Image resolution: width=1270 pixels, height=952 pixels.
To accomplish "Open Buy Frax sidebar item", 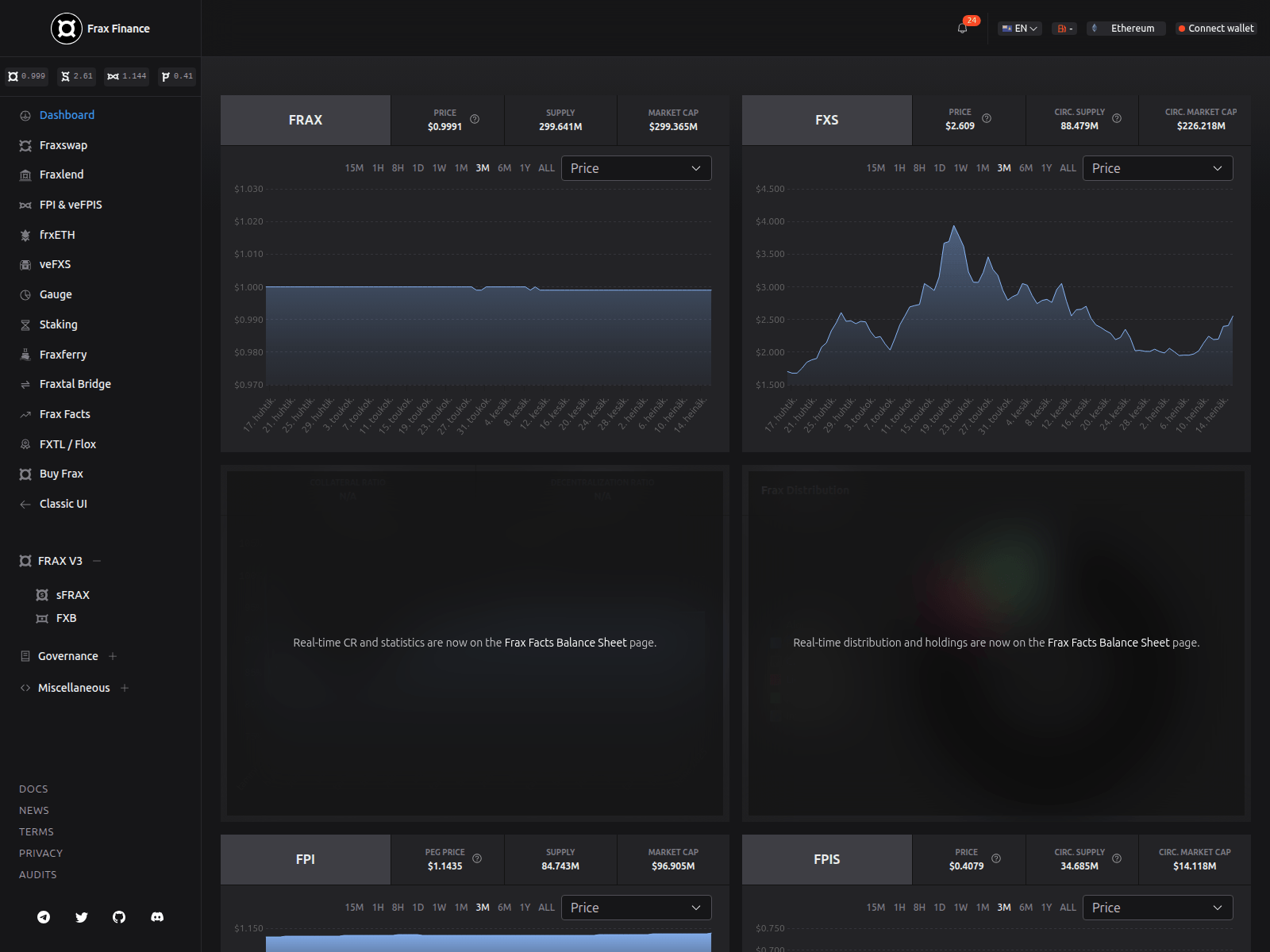I will (x=61, y=474).
